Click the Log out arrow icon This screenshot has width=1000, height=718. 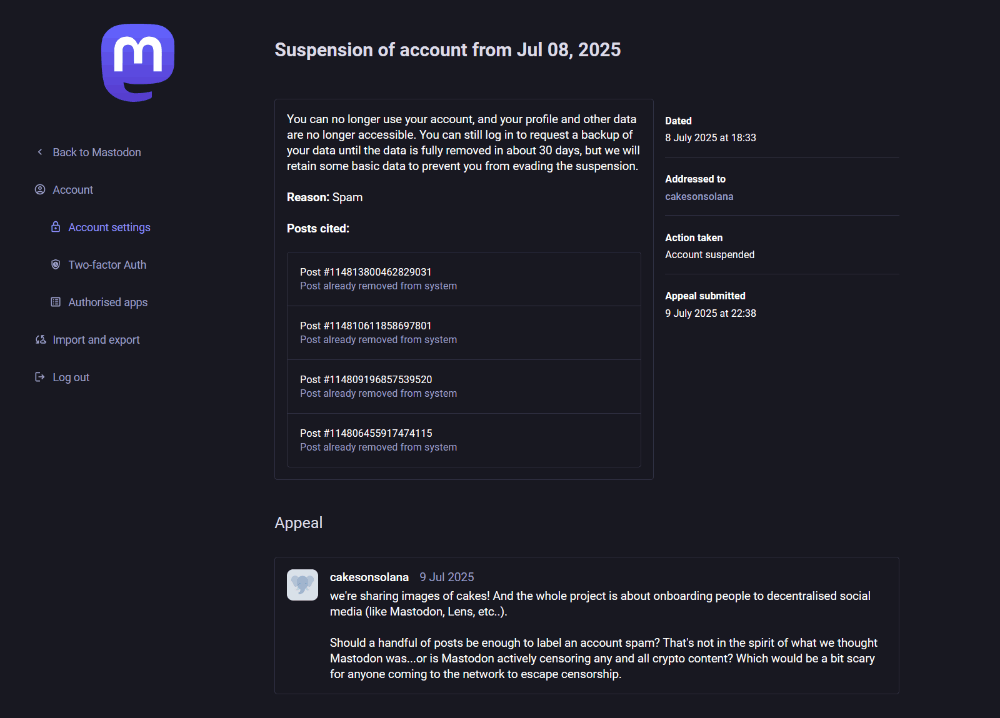tap(40, 377)
